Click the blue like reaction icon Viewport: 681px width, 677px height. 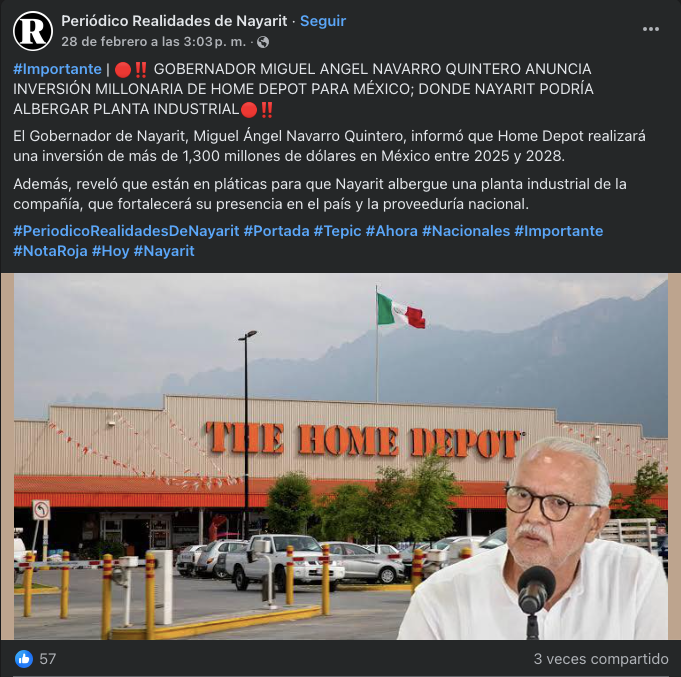(24, 659)
